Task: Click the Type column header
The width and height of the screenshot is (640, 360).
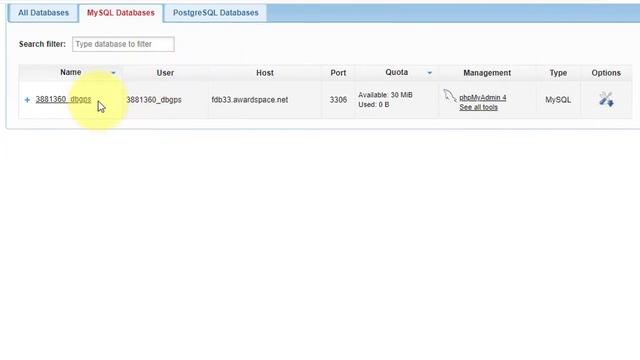Action: [558, 73]
